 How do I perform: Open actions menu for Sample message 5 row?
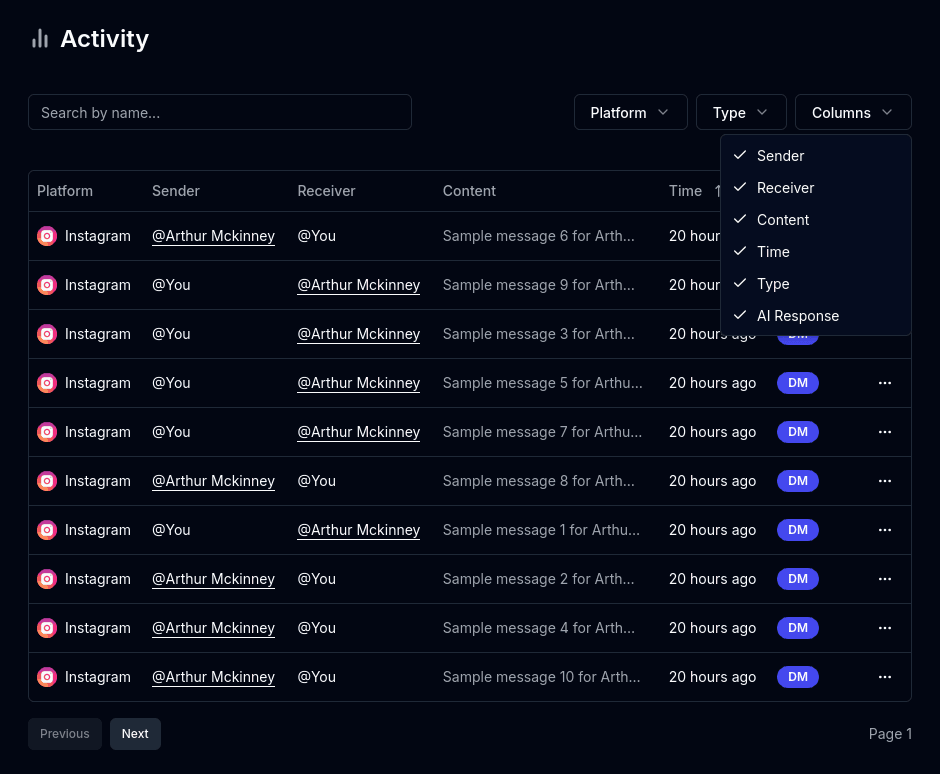click(x=884, y=383)
